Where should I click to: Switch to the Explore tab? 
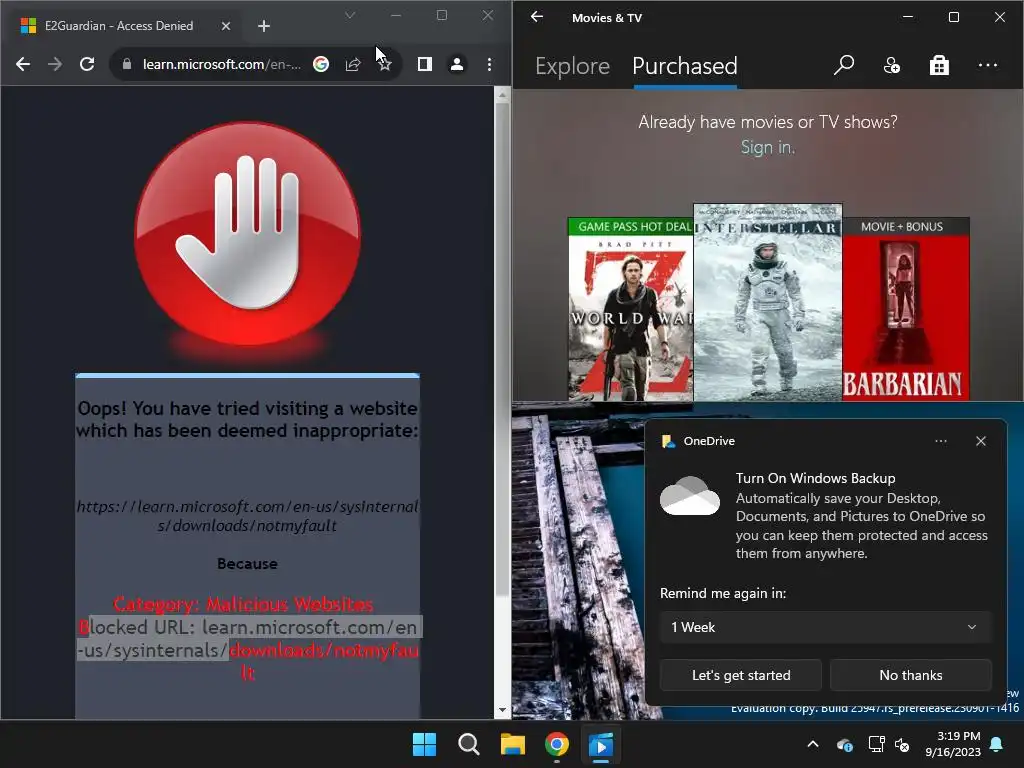click(x=572, y=66)
